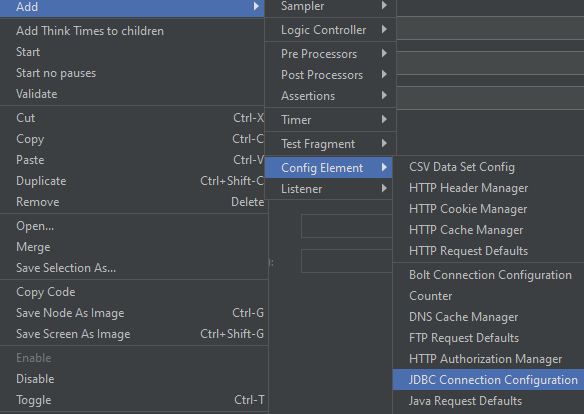The width and height of the screenshot is (584, 414).
Task: Choose Counter config element
Action: pos(488,296)
